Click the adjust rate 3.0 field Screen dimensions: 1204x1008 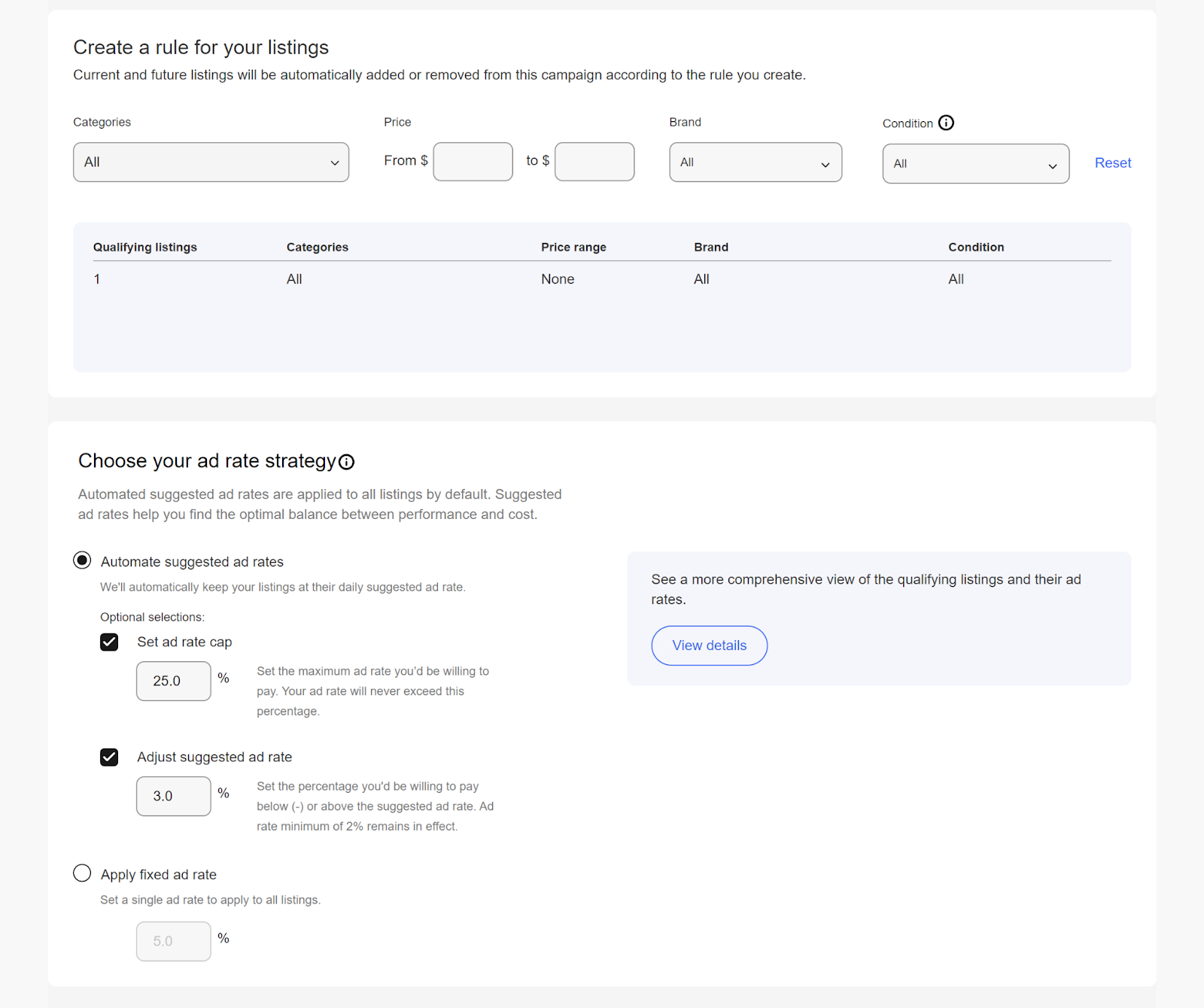click(x=173, y=796)
